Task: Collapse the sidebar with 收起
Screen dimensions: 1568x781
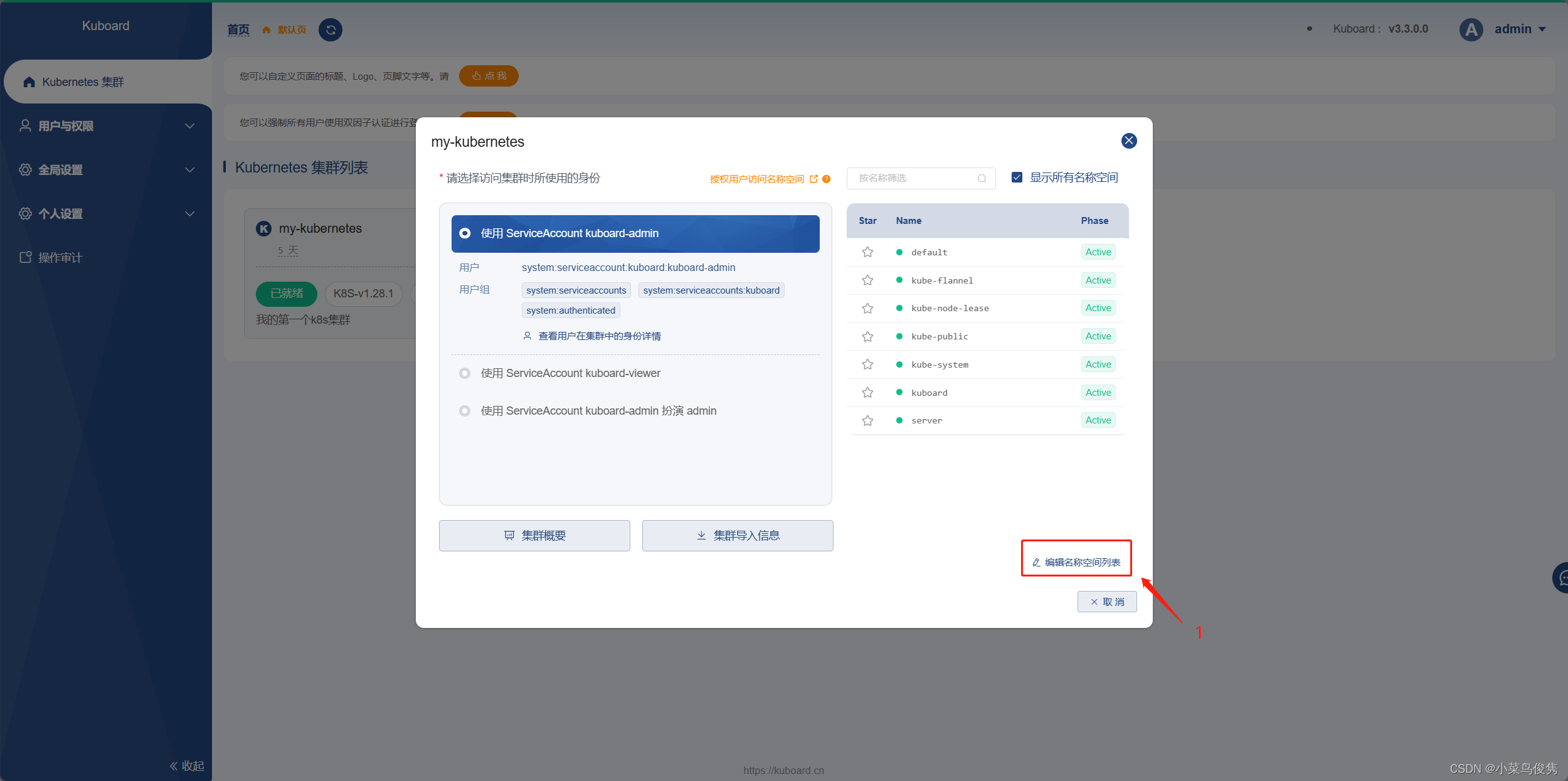Action: coord(187,766)
